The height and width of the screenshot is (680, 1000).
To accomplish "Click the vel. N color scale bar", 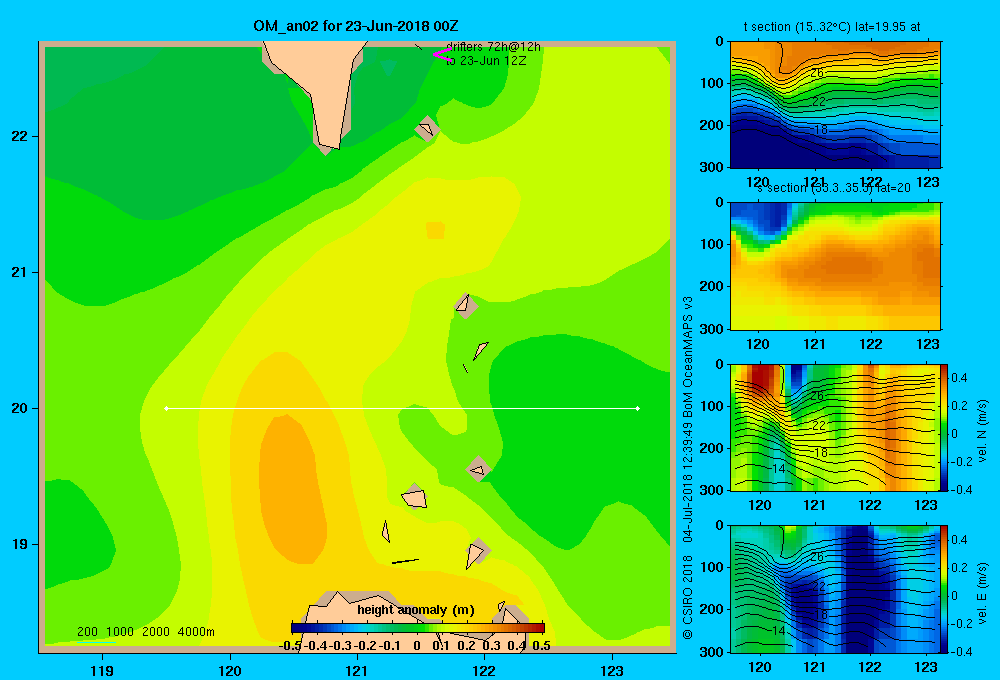I will tap(945, 427).
